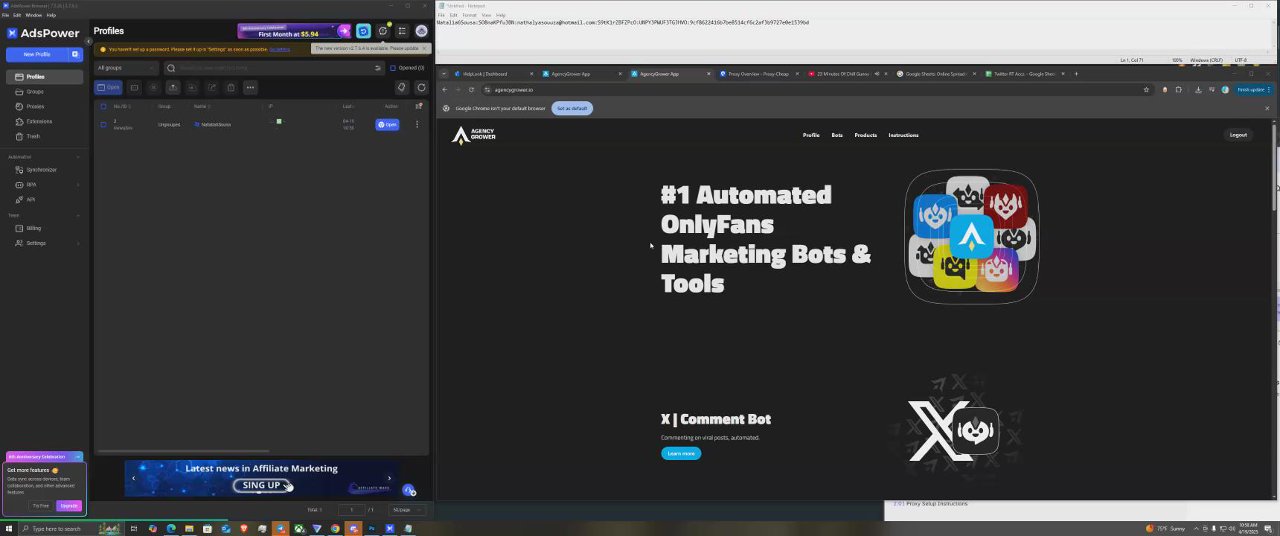Viewport: 1280px width, 536px height.
Task: Click the more actions ellipsis toolbar icon
Action: [250, 87]
